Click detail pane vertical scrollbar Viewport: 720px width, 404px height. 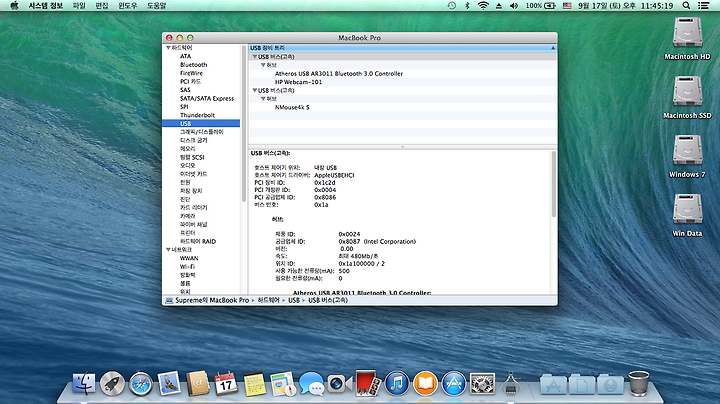click(554, 184)
